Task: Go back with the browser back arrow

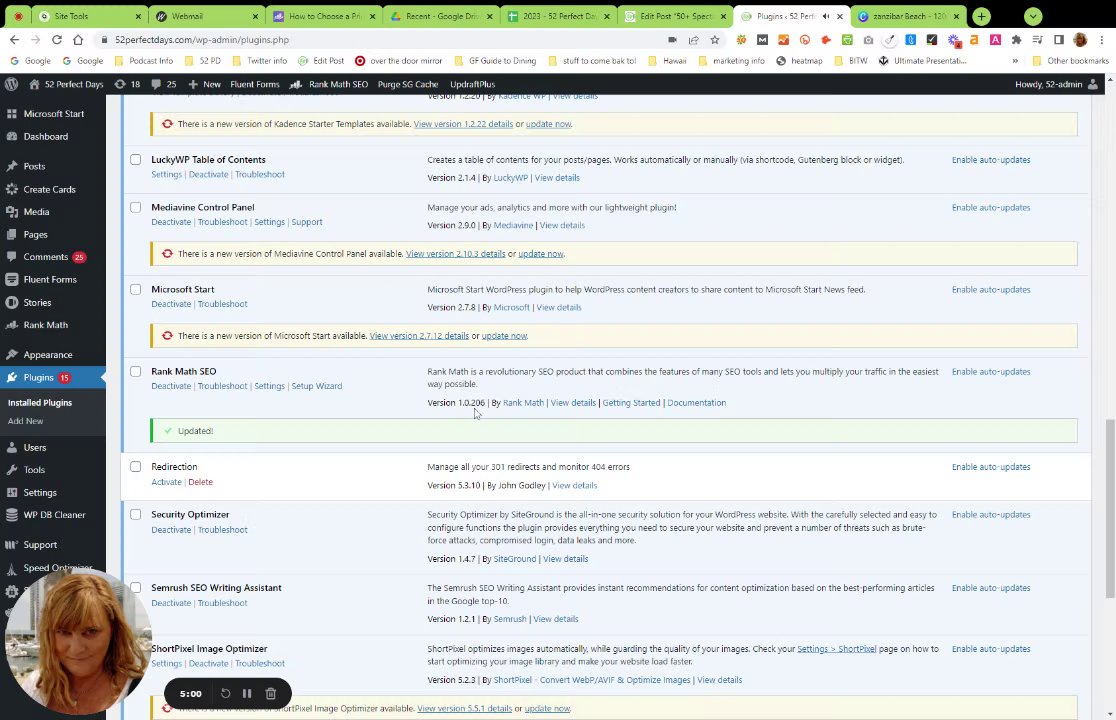Action: coord(14,40)
